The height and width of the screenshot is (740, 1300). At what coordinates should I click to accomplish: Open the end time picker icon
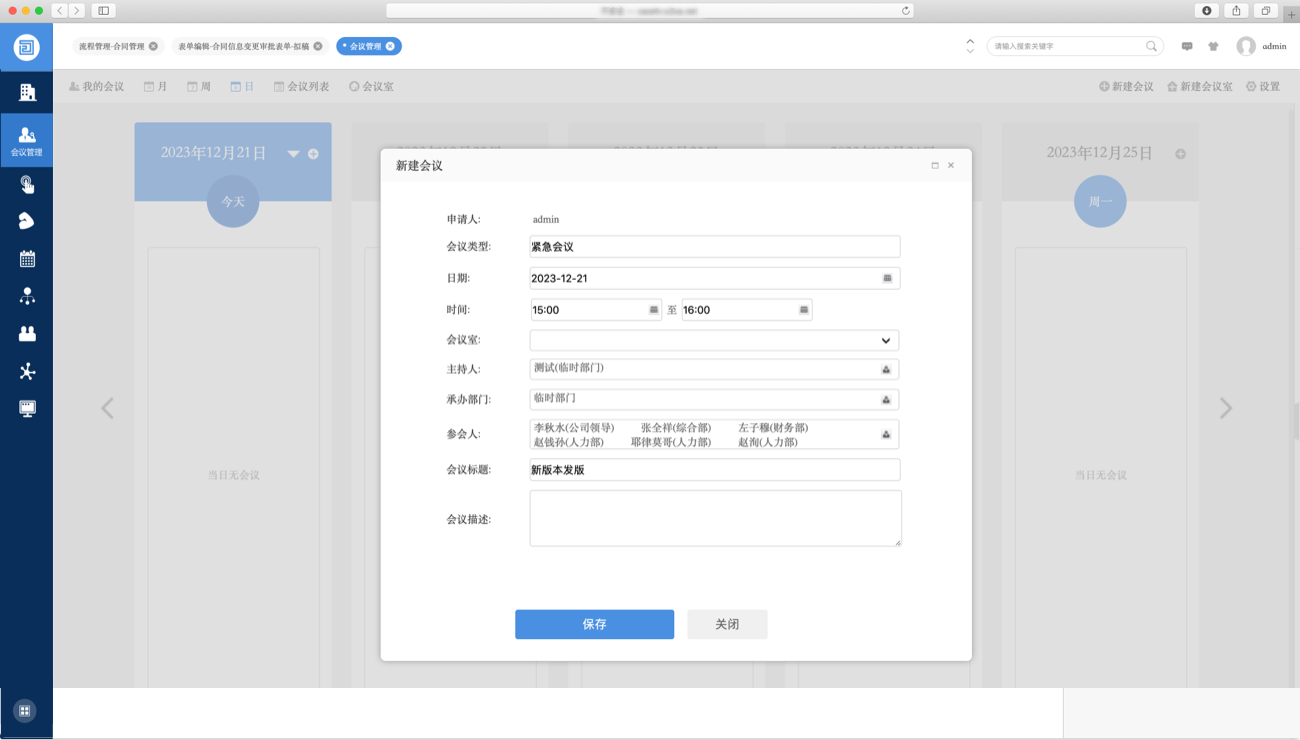point(803,310)
